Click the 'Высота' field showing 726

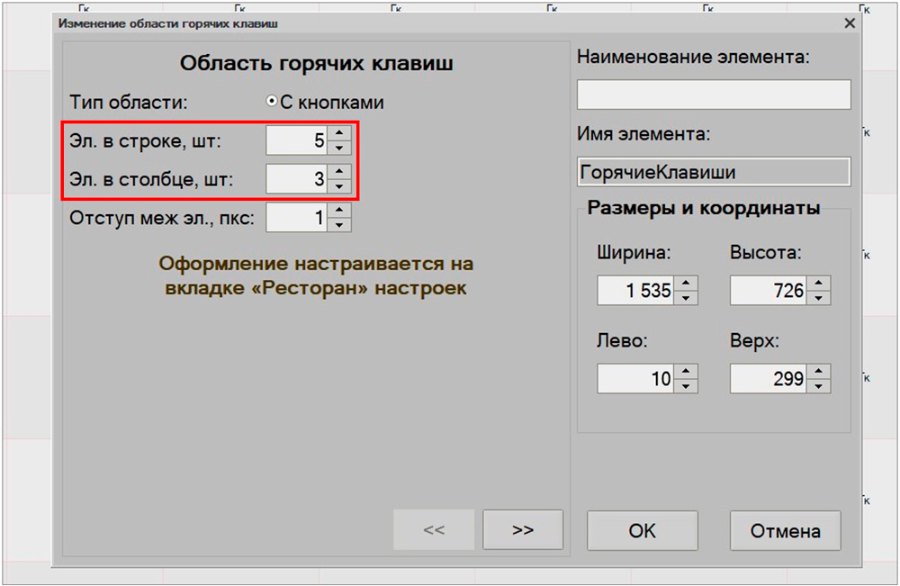769,290
